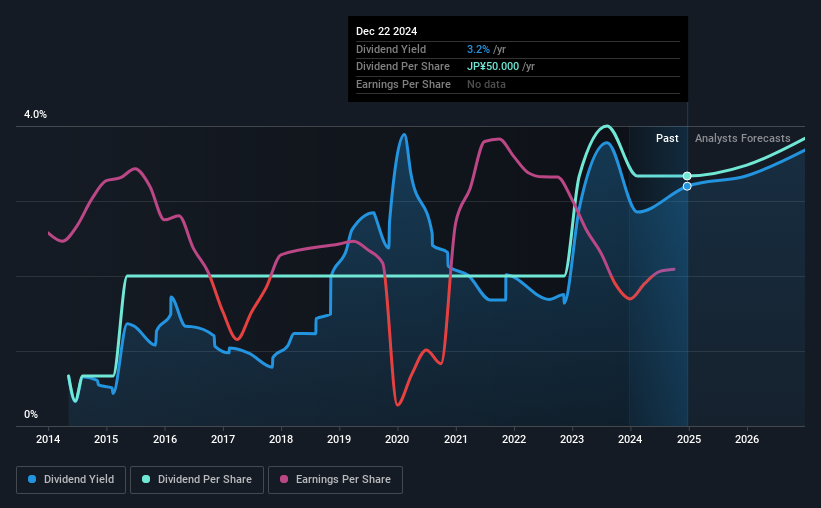Toggle the Dividend Yield legend button
821x508 pixels.
click(x=71, y=480)
